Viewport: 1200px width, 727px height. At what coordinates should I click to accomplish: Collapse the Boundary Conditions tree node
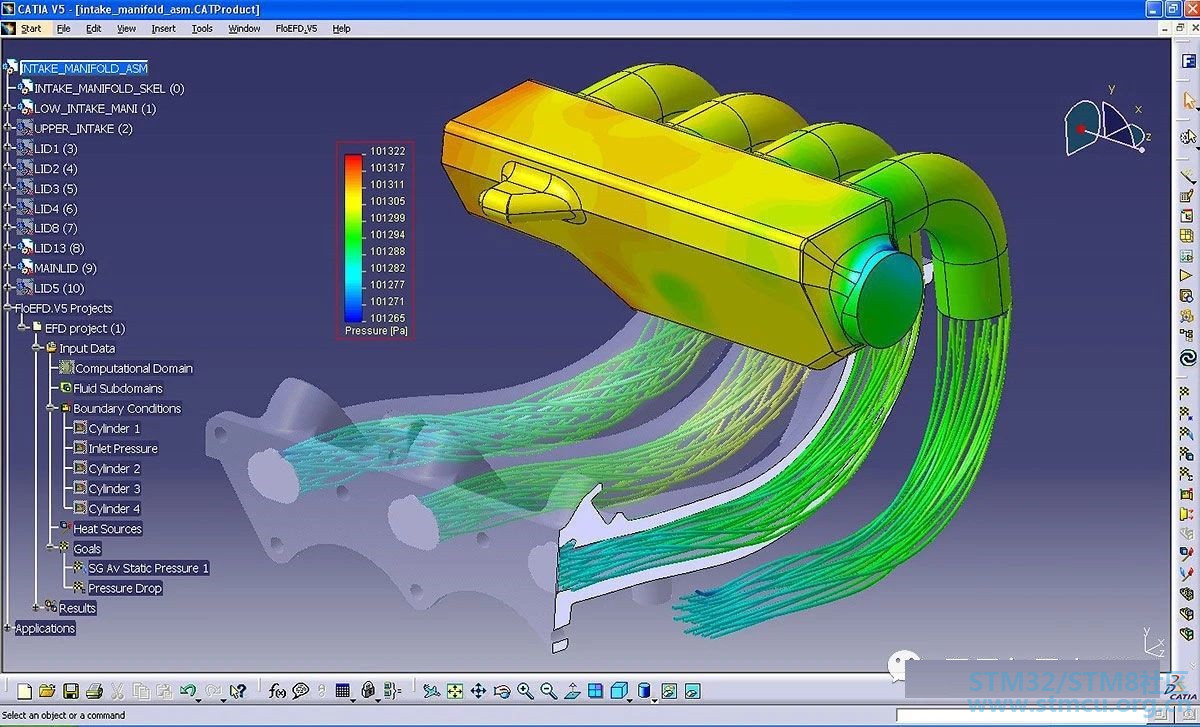coord(50,408)
